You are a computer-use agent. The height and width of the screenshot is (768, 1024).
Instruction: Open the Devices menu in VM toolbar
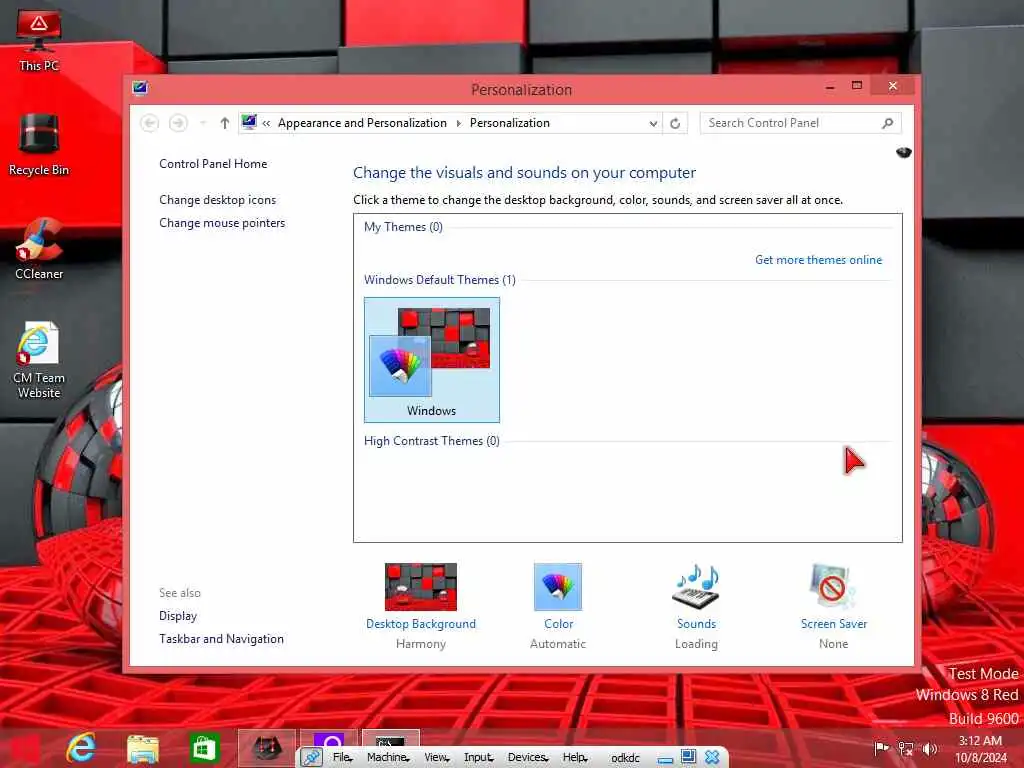(x=528, y=757)
